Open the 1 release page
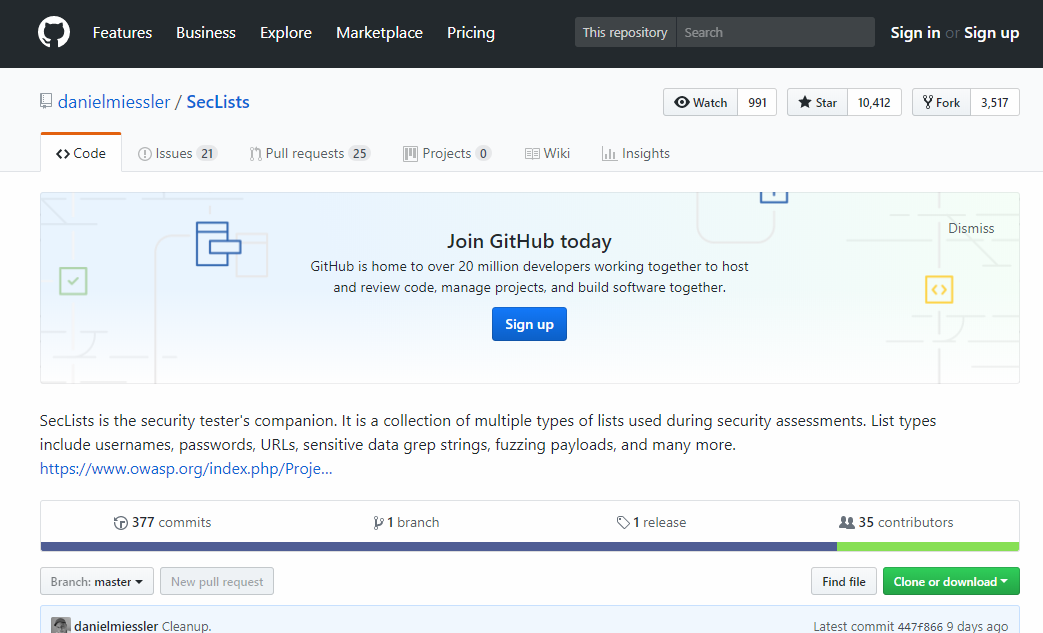 pos(651,523)
